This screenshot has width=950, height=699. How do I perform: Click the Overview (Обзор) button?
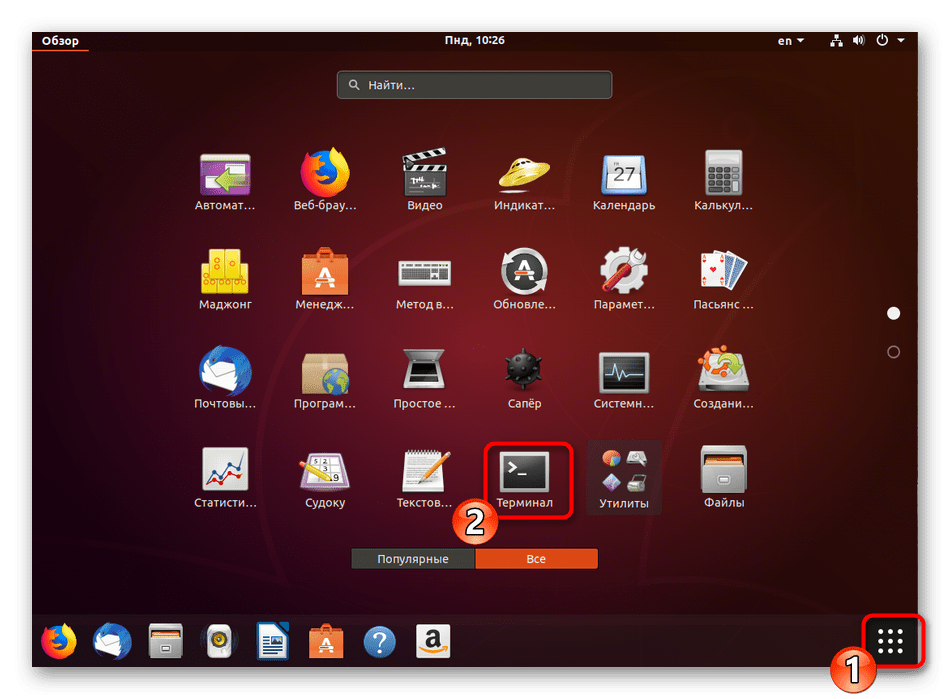(59, 41)
